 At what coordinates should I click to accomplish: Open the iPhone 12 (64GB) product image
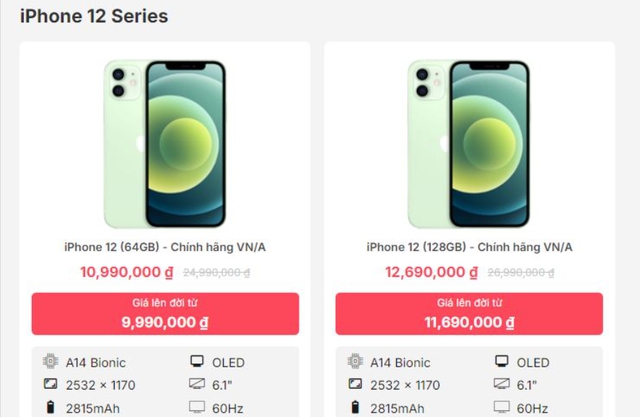point(165,144)
